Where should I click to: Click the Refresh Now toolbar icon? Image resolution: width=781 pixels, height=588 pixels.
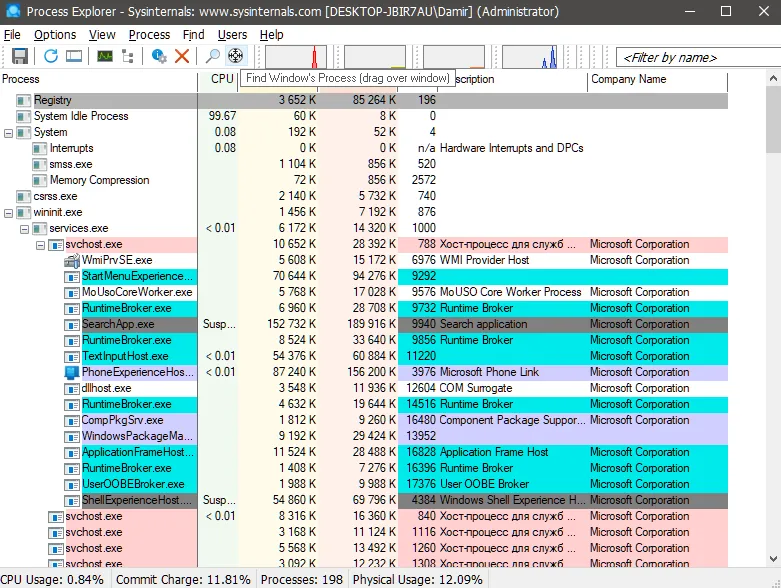[51, 56]
